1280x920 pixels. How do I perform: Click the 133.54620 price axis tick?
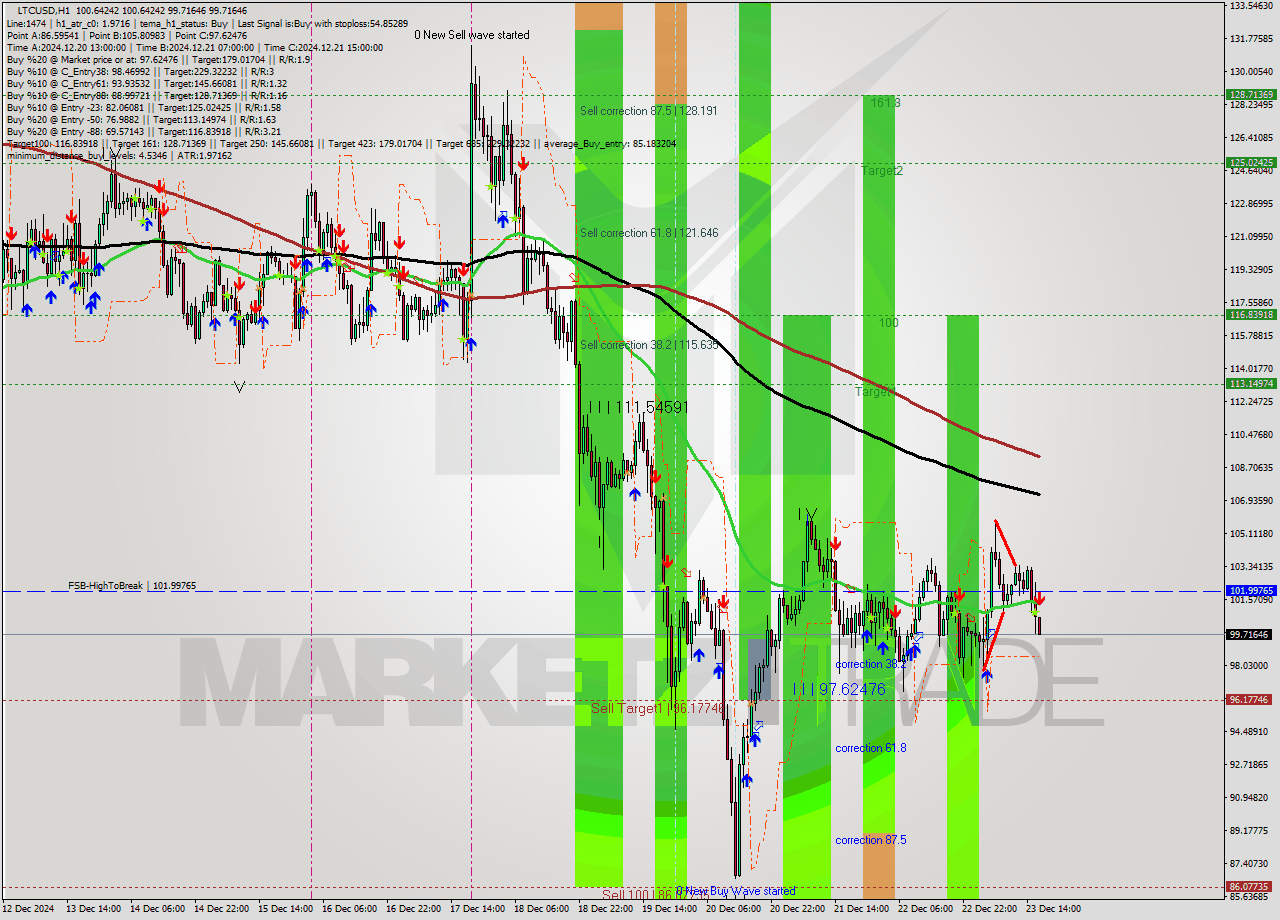(1251, 6)
